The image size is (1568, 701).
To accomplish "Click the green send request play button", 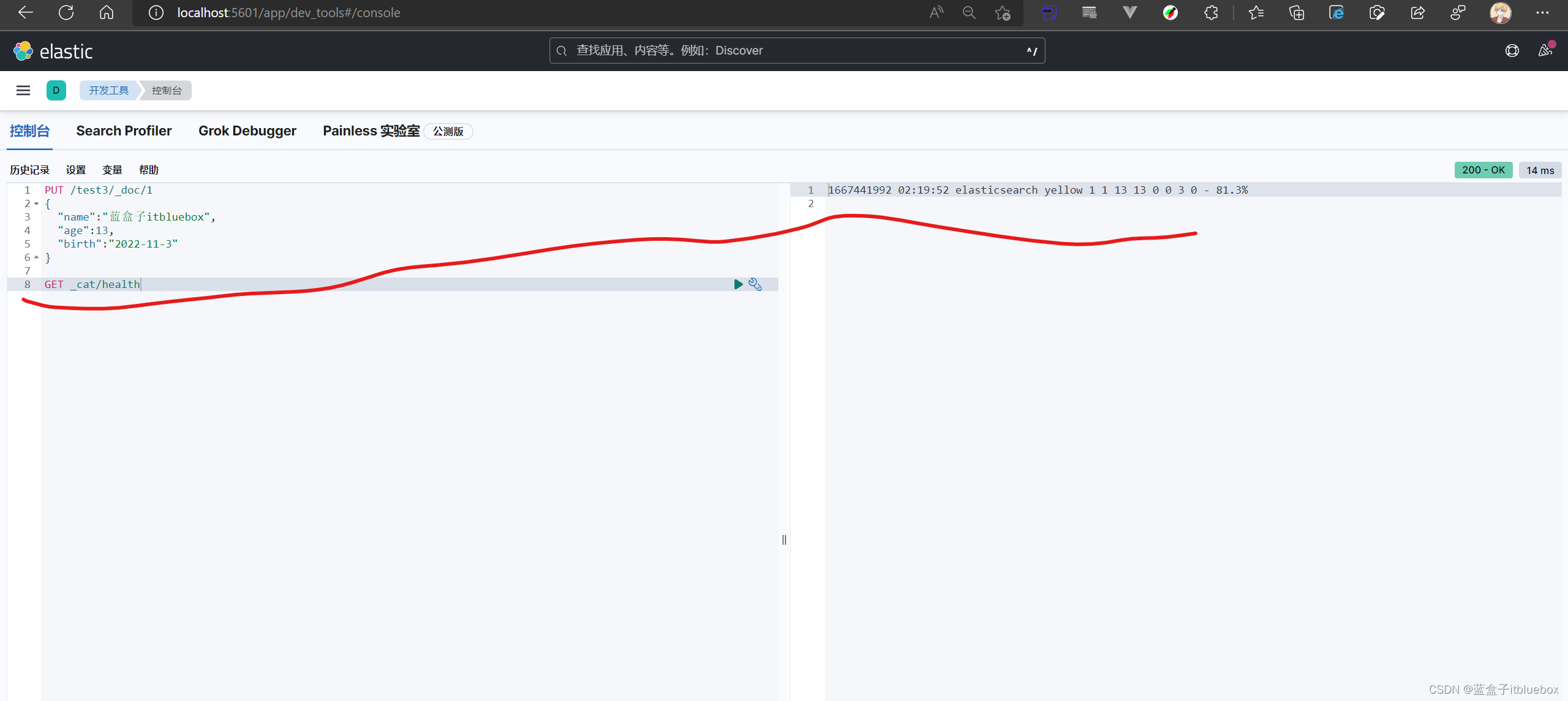I will [x=738, y=284].
